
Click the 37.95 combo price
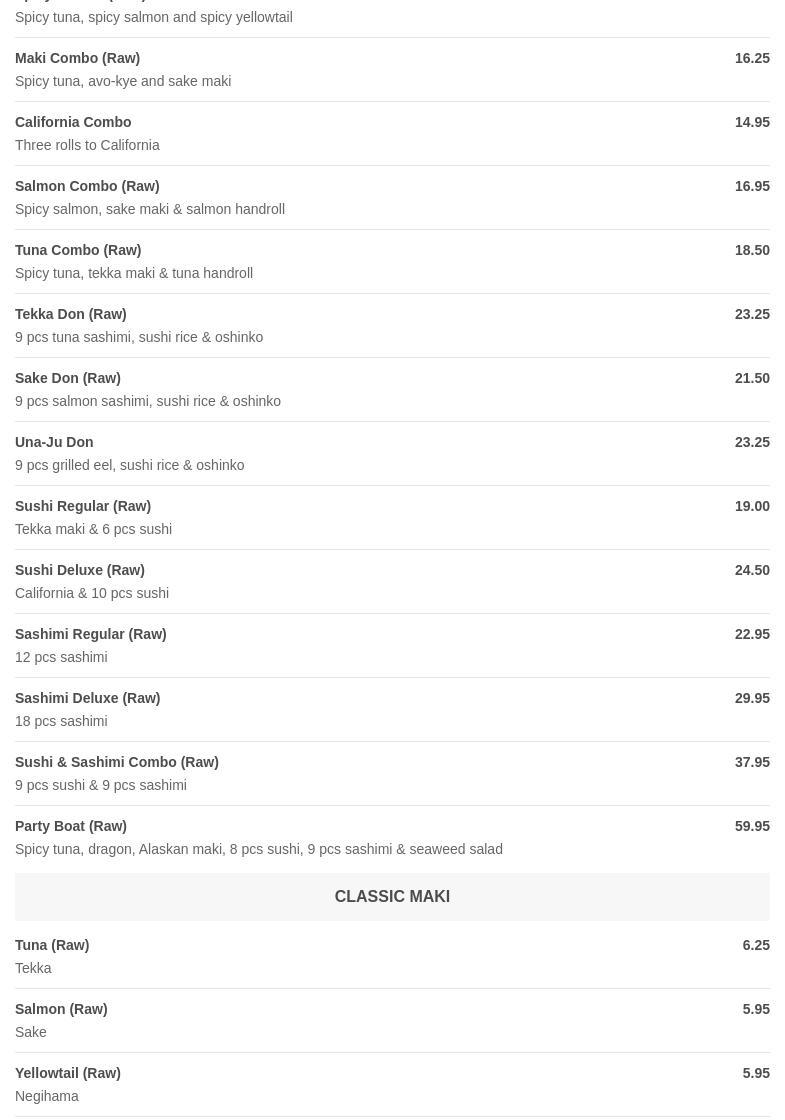coord(752,762)
